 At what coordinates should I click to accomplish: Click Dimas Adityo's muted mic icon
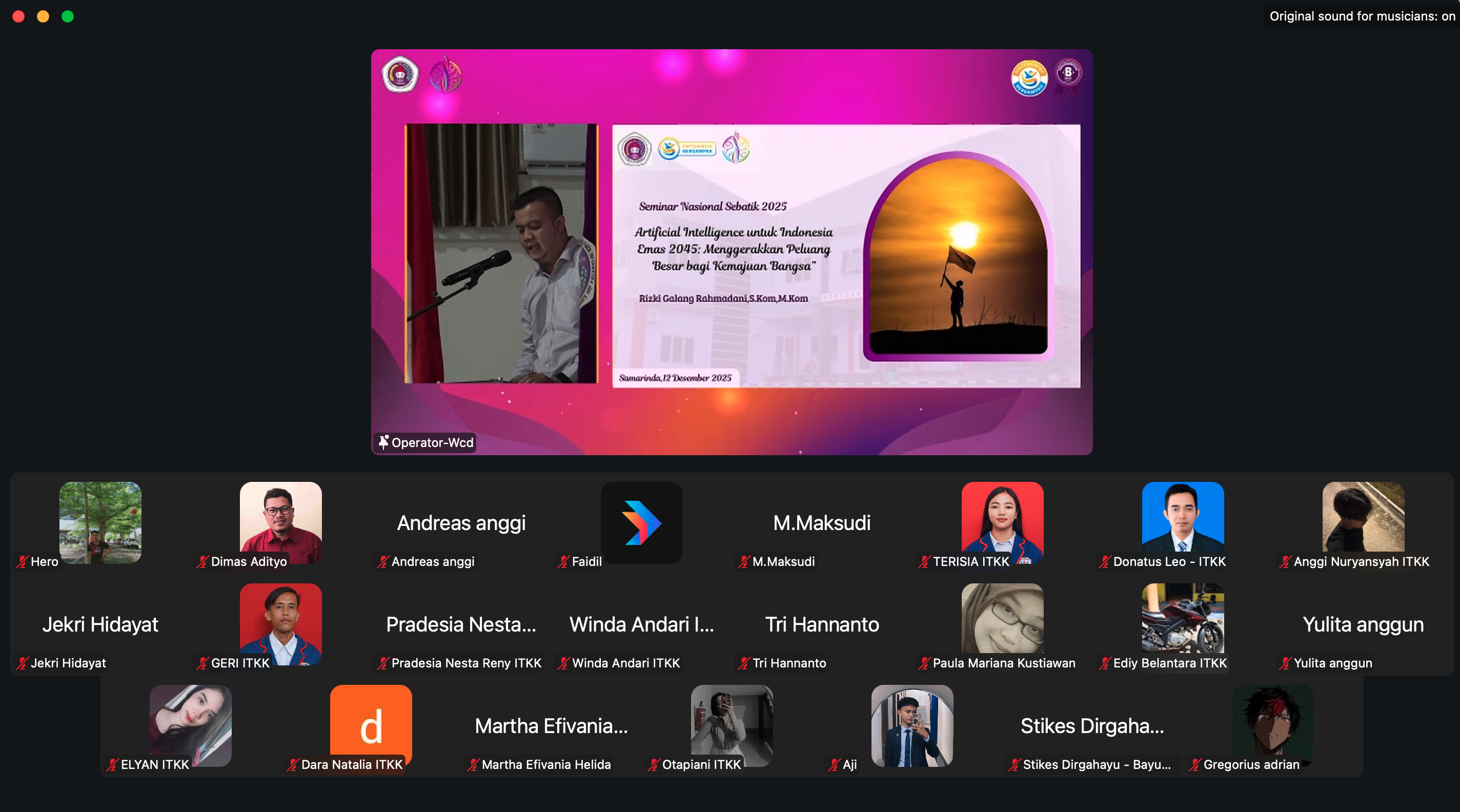click(202, 561)
